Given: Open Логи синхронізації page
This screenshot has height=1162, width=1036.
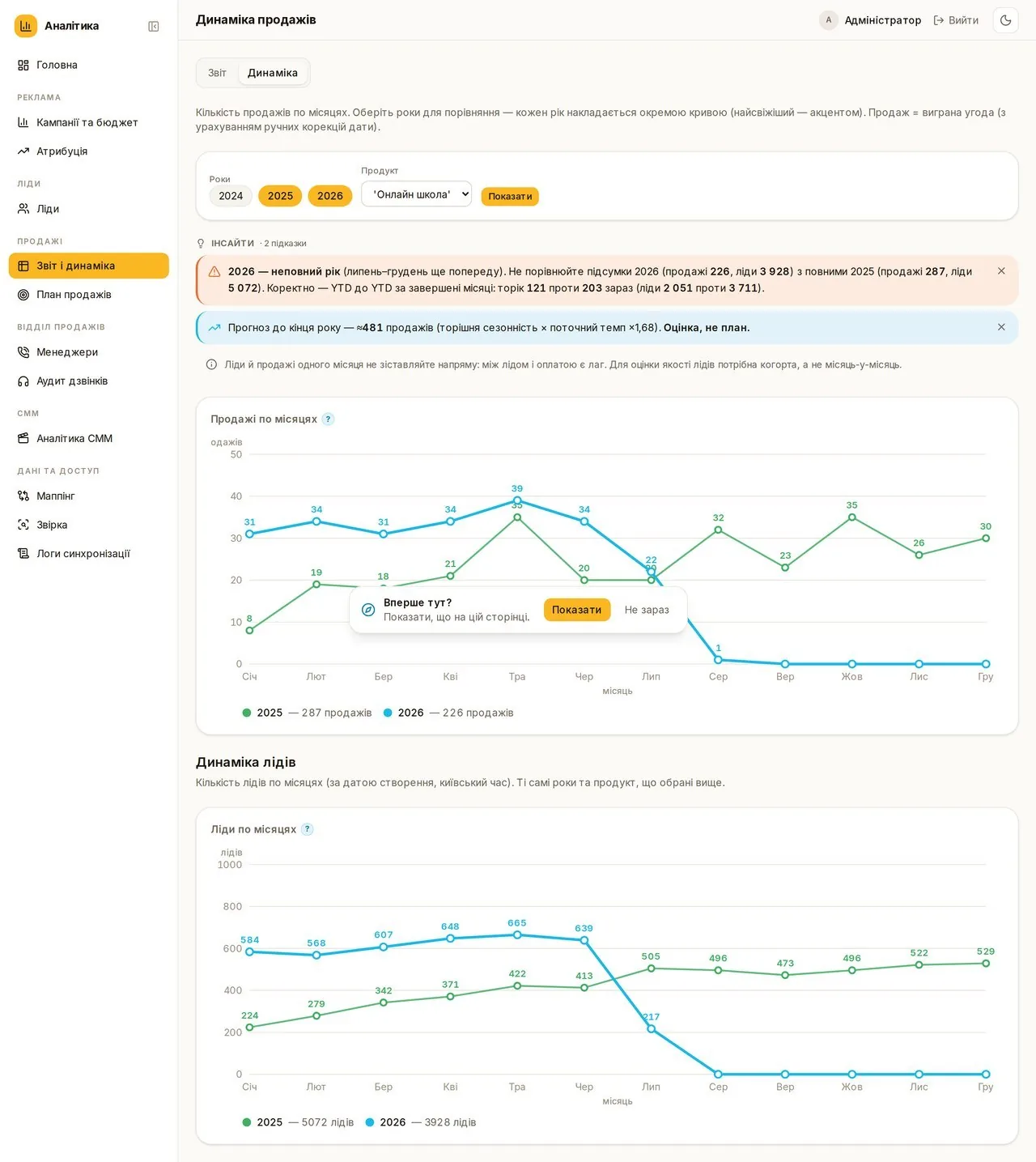Looking at the screenshot, I should (x=89, y=554).
